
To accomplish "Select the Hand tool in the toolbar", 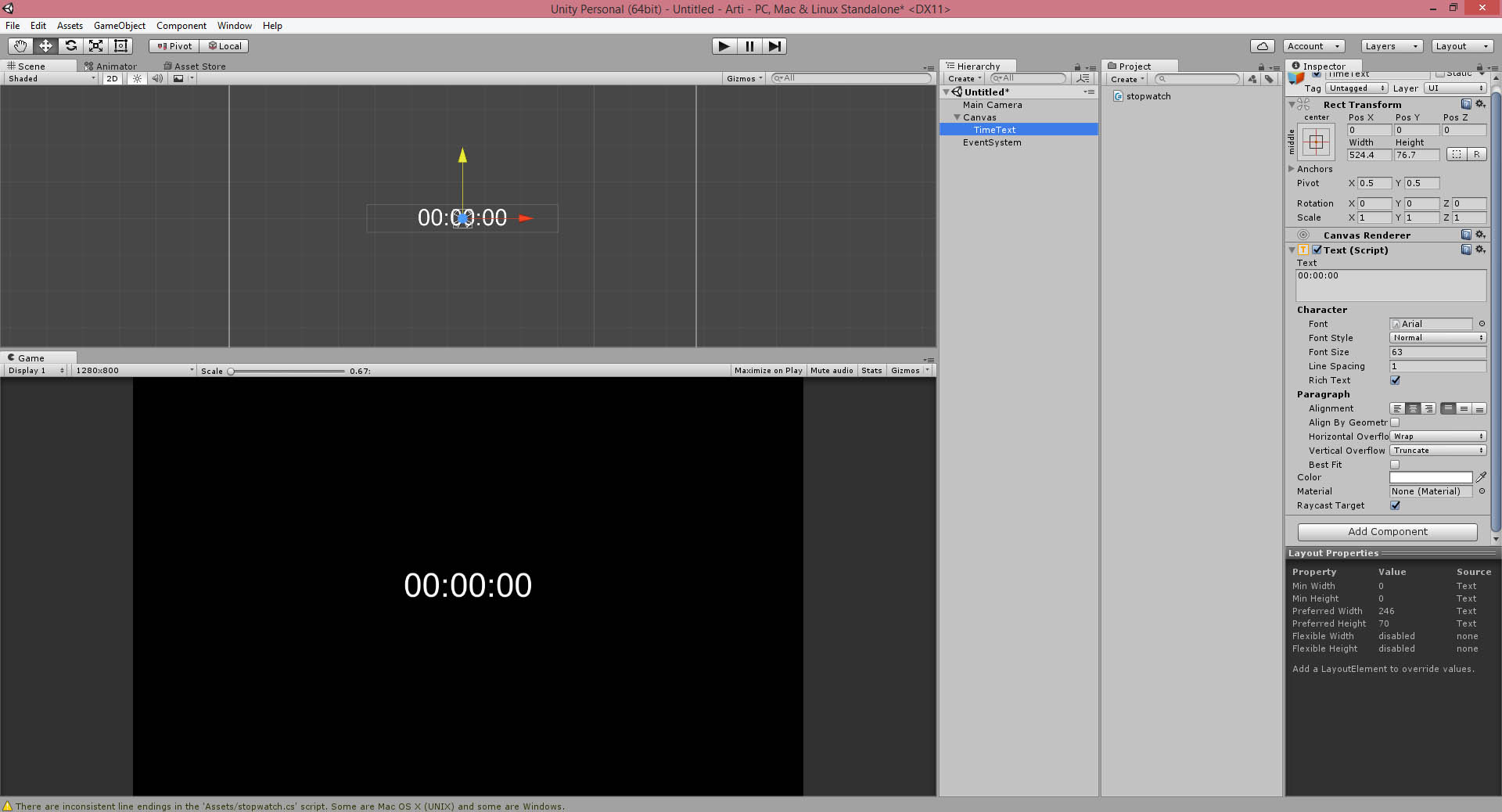I will (20, 46).
